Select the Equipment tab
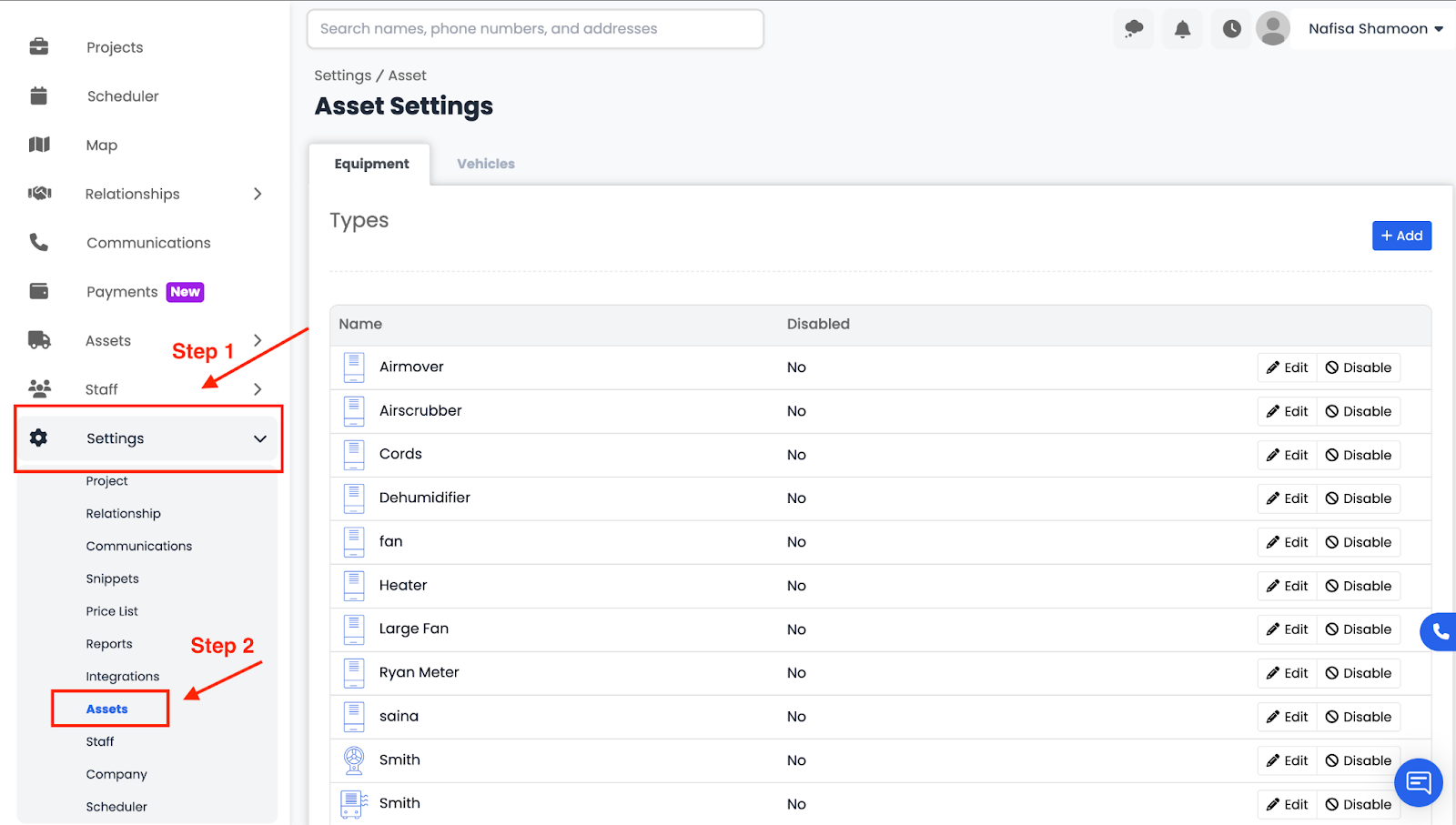1456x825 pixels. [x=371, y=164]
